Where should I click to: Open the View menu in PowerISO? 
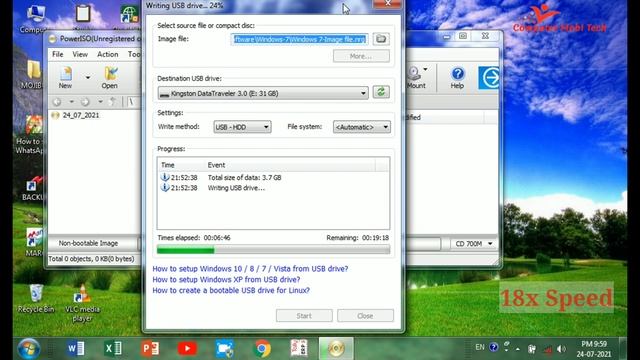[80, 54]
